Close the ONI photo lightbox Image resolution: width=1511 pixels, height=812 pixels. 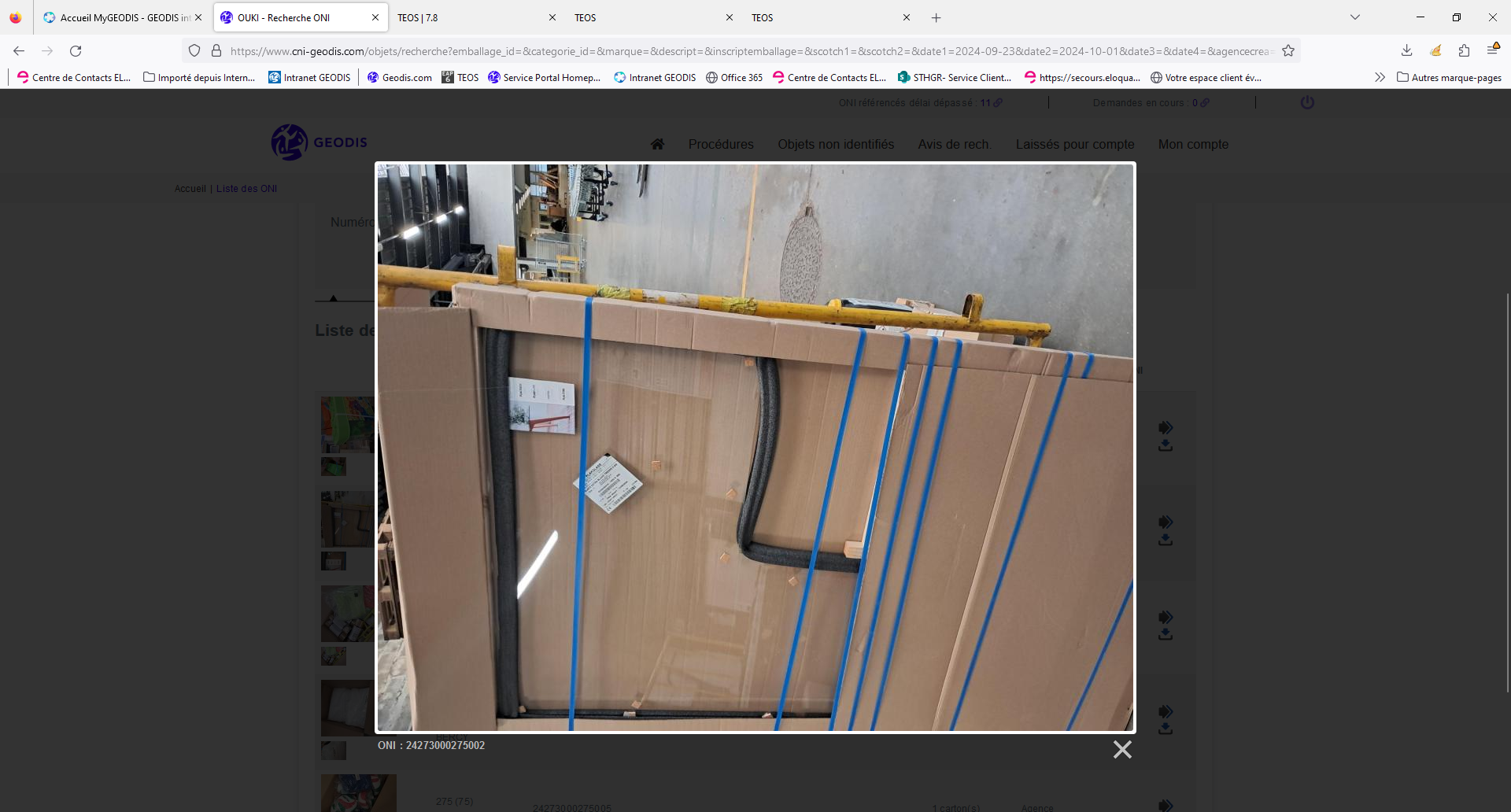click(1122, 749)
